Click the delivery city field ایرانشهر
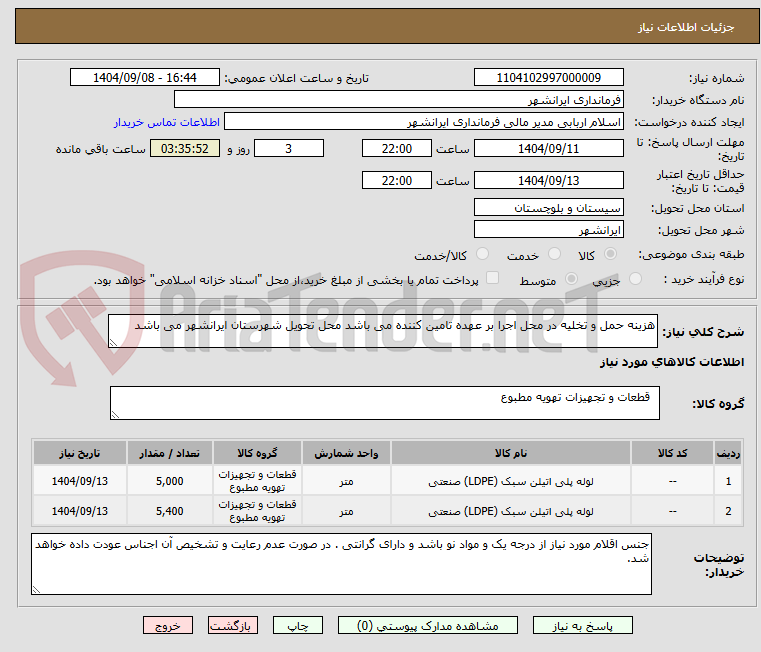 pos(548,229)
